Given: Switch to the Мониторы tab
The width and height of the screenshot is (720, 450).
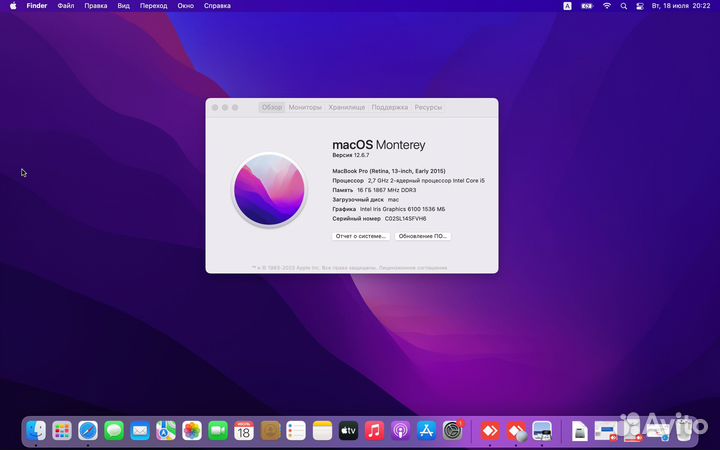Looking at the screenshot, I should 305,107.
